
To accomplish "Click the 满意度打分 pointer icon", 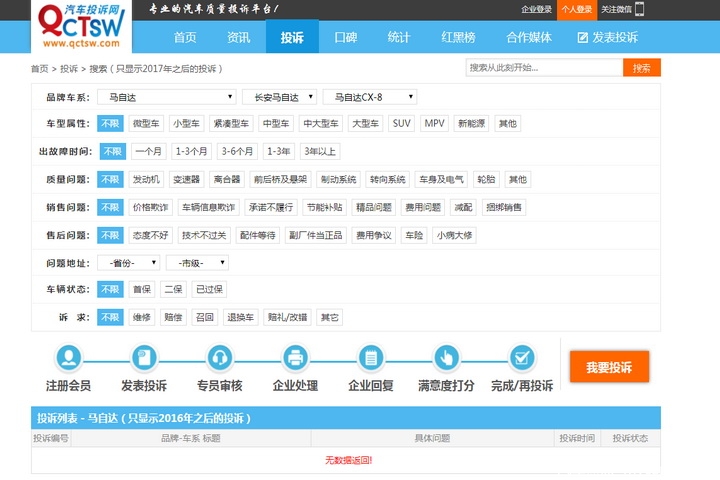I will click(446, 358).
